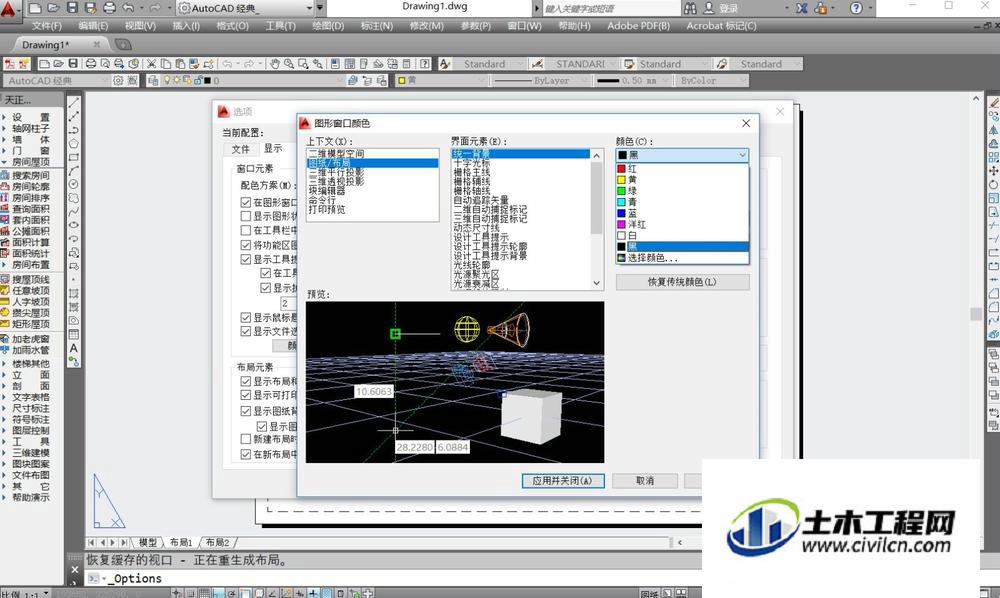Pick the 红 red color option

point(682,168)
